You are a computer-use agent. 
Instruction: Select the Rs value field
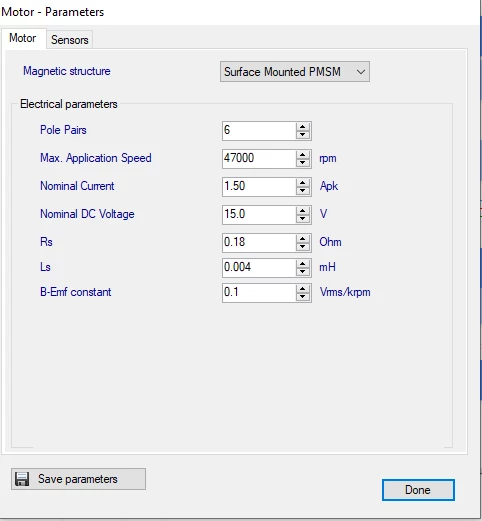point(259,243)
